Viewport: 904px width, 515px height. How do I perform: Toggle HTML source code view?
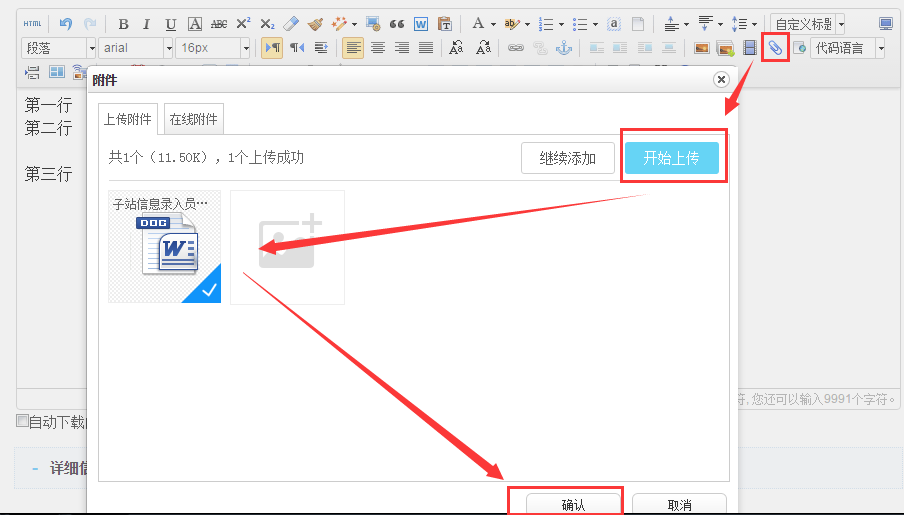(33, 24)
